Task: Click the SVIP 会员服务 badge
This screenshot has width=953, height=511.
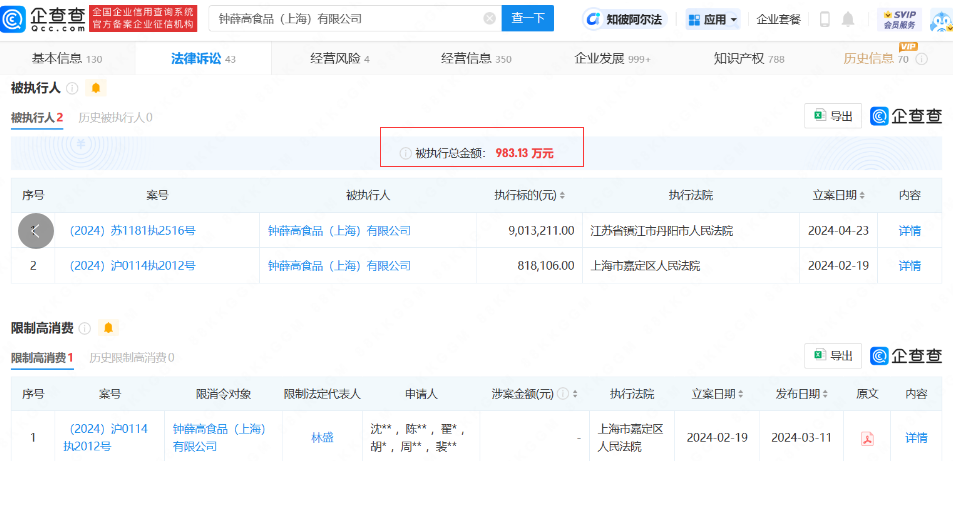Action: pyautogui.click(x=900, y=19)
